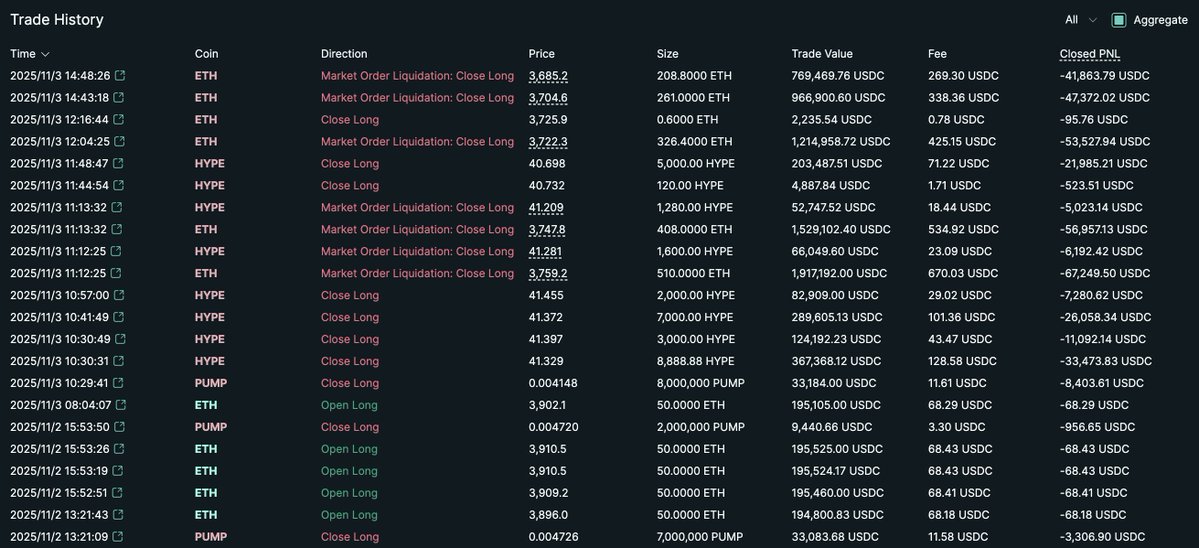
Task: Click the Closed PNL column header
Action: 1090,54
